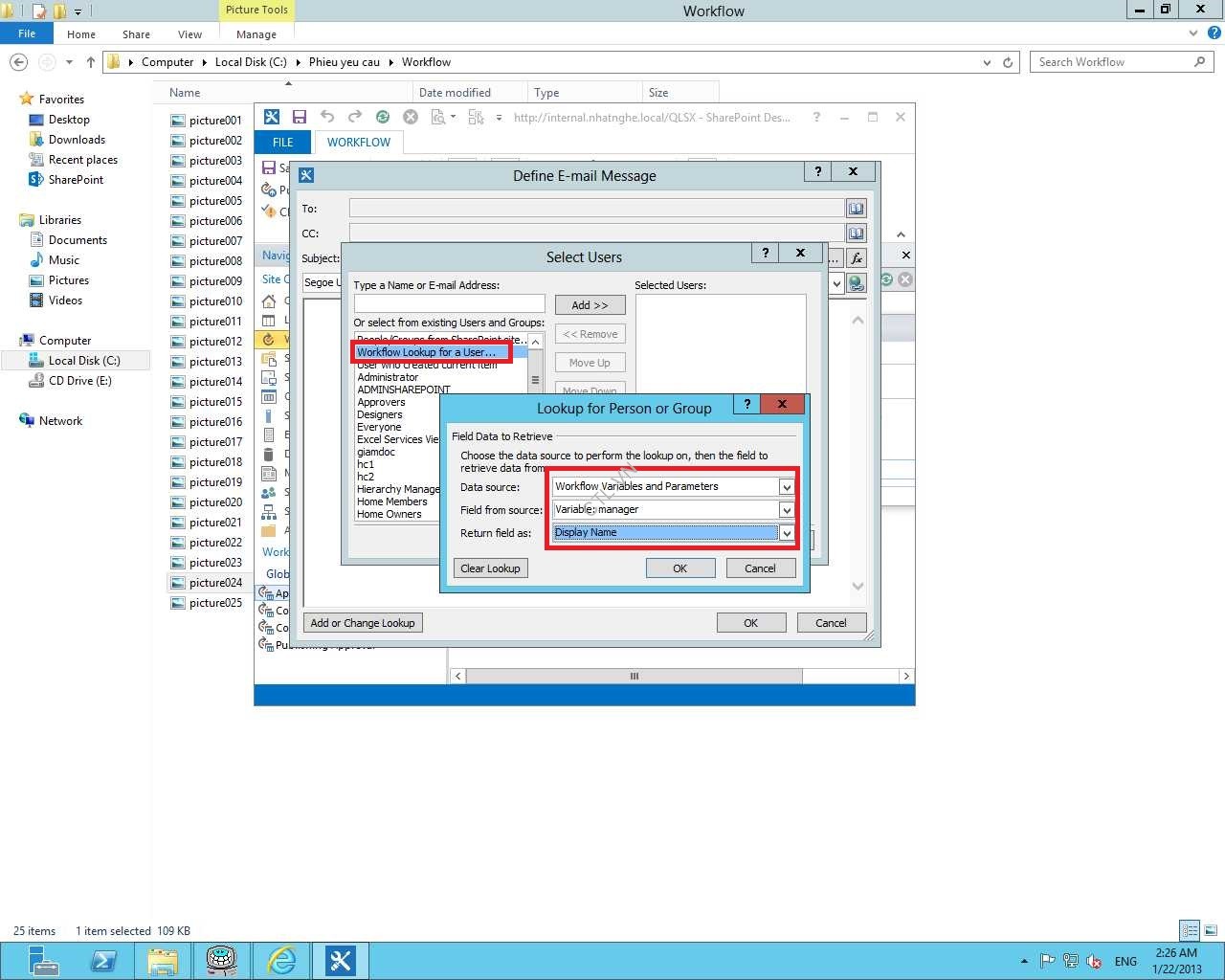Click the fx formula button beside Subject
This screenshot has height=980, width=1225.
(856, 258)
